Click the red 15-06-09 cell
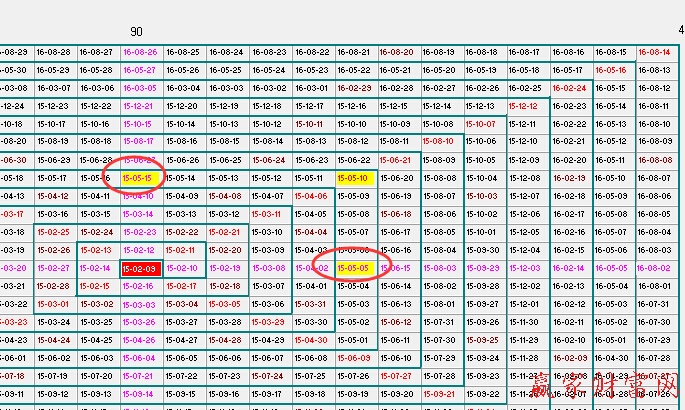Image resolution: width=685 pixels, height=410 pixels. 354,358
